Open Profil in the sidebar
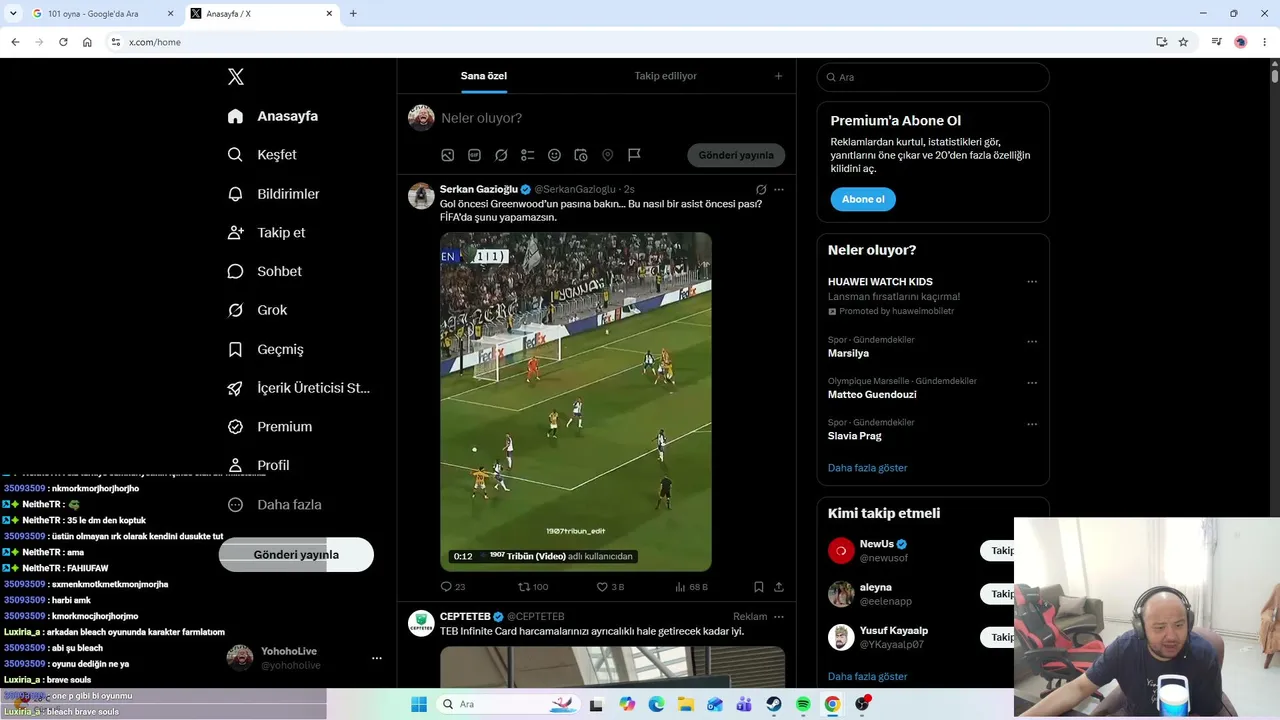1280x720 pixels. pos(259,465)
